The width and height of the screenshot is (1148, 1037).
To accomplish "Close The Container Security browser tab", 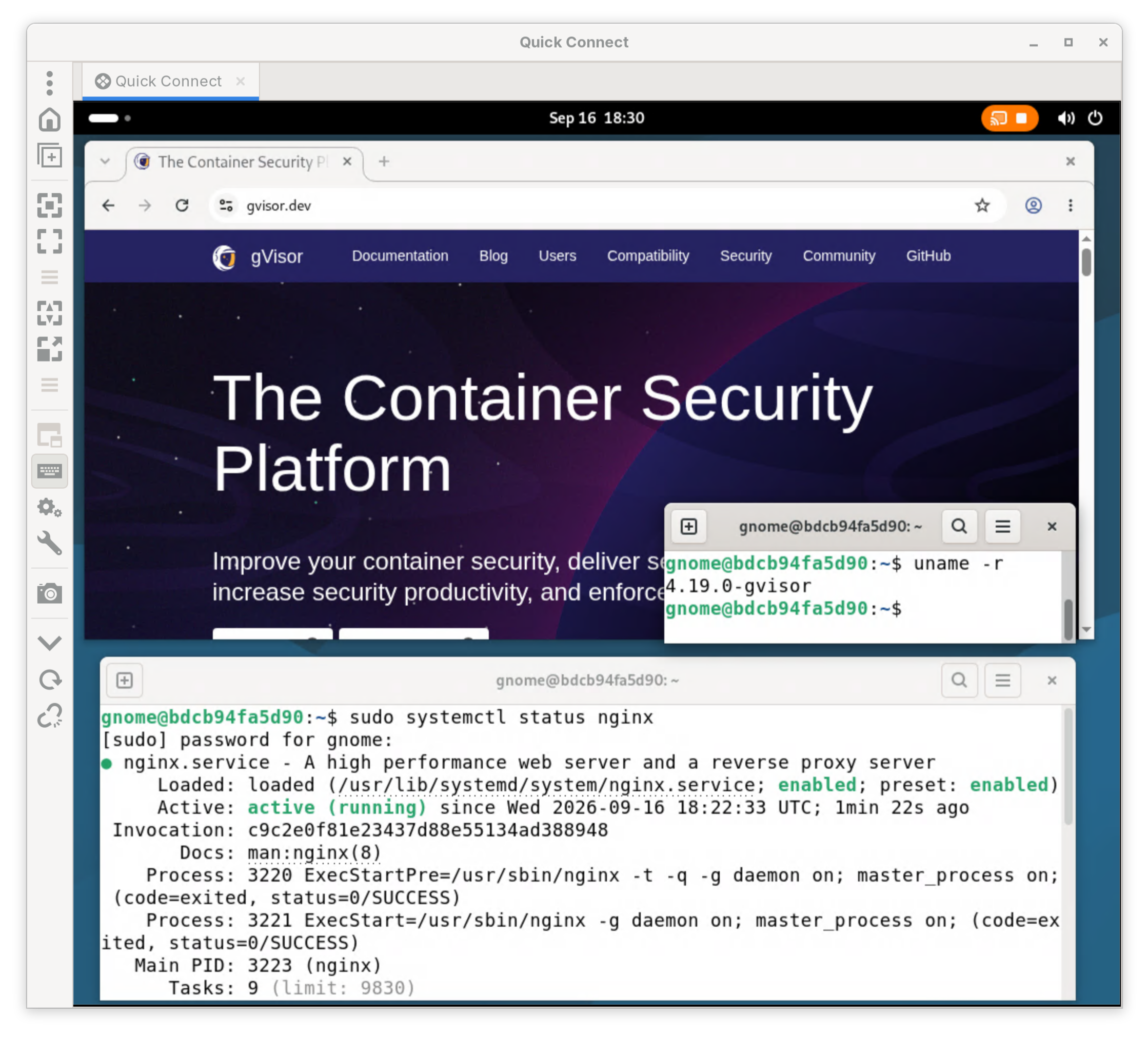I will pos(347,162).
